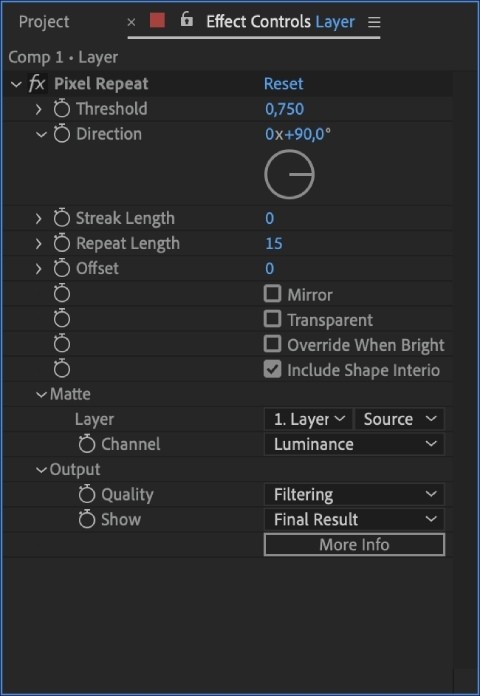Click the Channel stopwatch icon
The width and height of the screenshot is (480, 696).
coord(87,444)
